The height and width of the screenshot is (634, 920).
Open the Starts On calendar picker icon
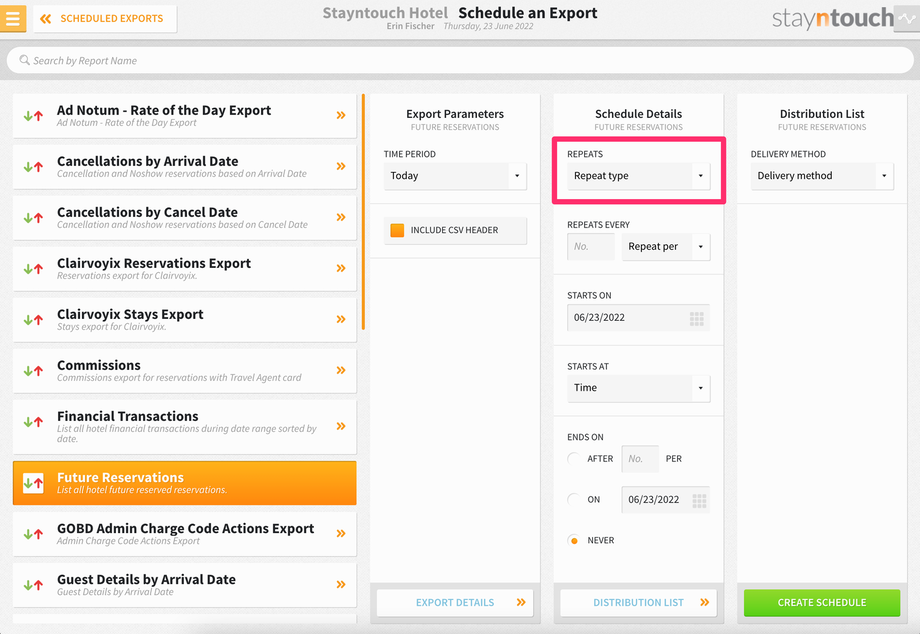pos(696,318)
